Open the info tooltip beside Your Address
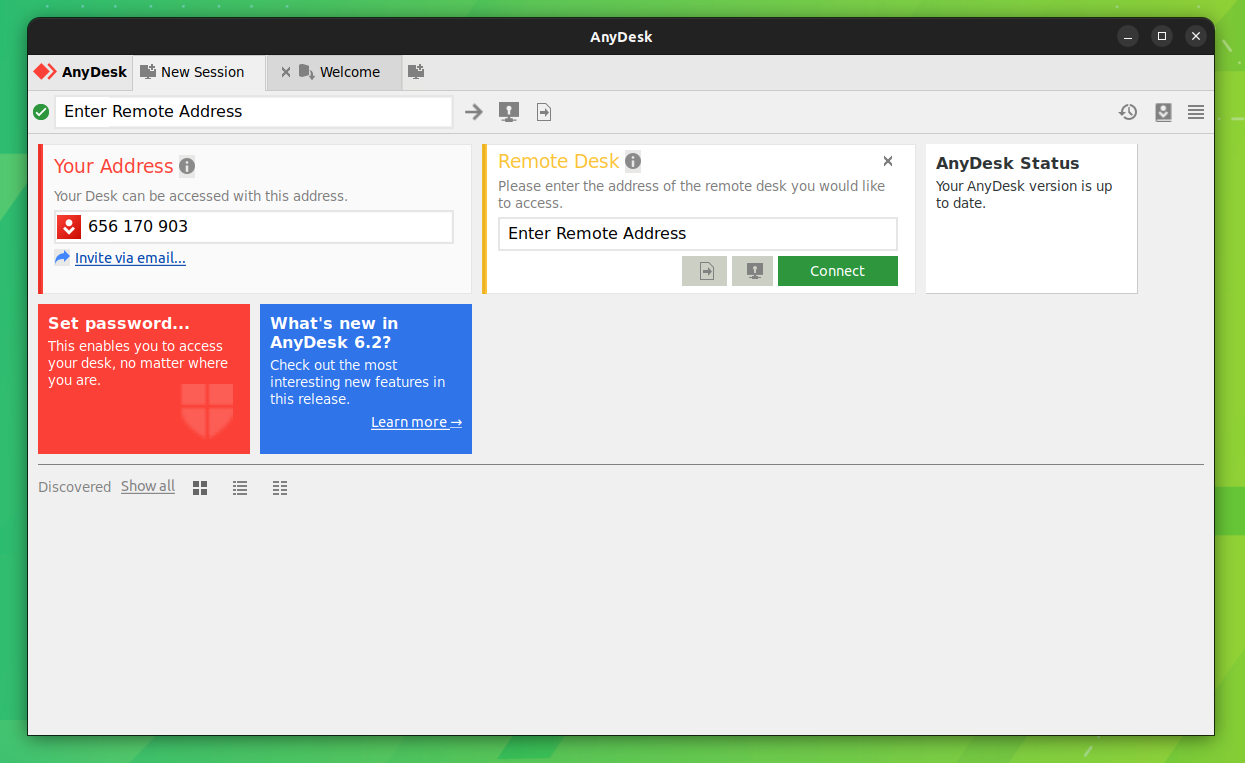The image size is (1245, 763). [x=186, y=166]
